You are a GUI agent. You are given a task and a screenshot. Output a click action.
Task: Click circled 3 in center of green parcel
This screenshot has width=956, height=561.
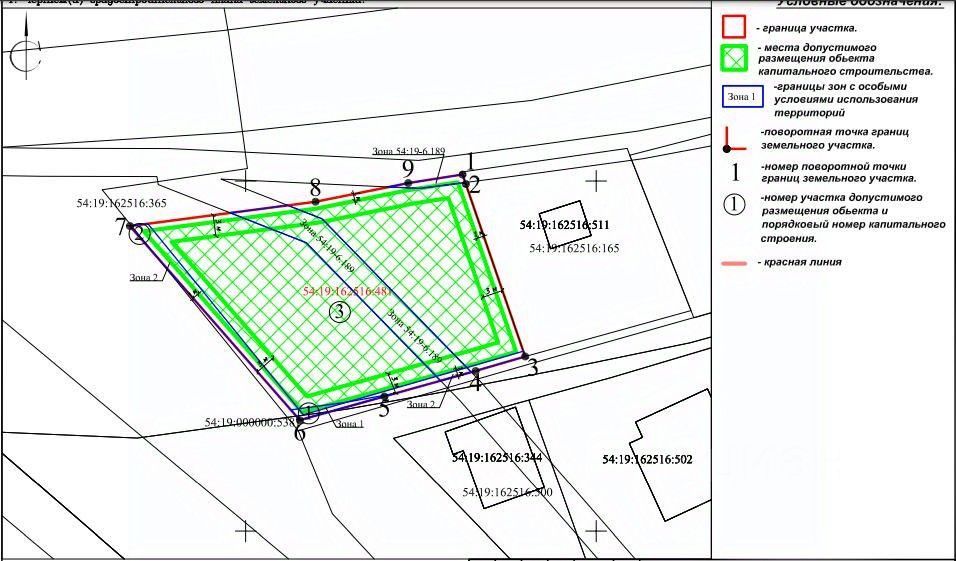pyautogui.click(x=340, y=312)
